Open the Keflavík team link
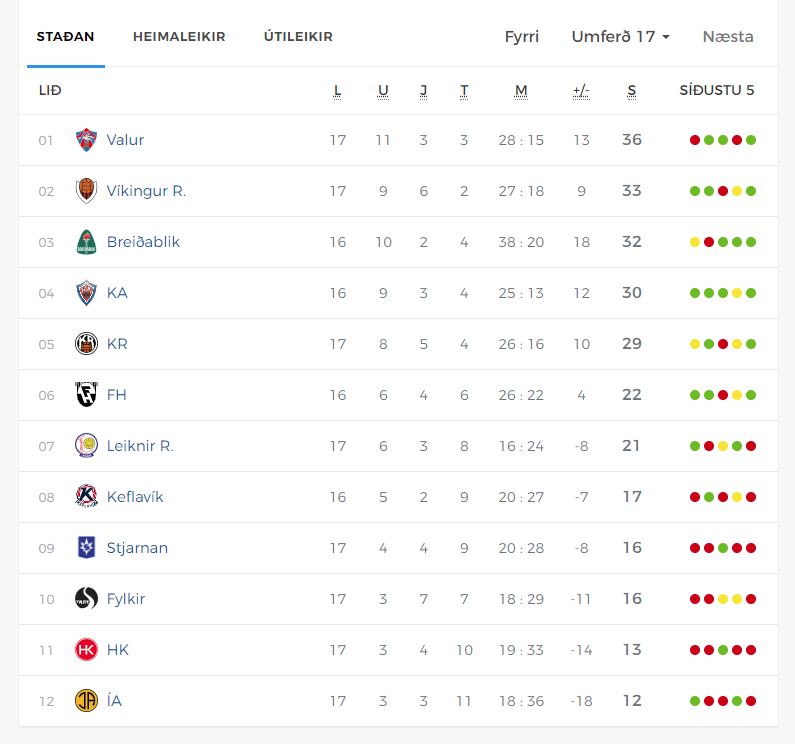This screenshot has height=744, width=795. tap(135, 497)
